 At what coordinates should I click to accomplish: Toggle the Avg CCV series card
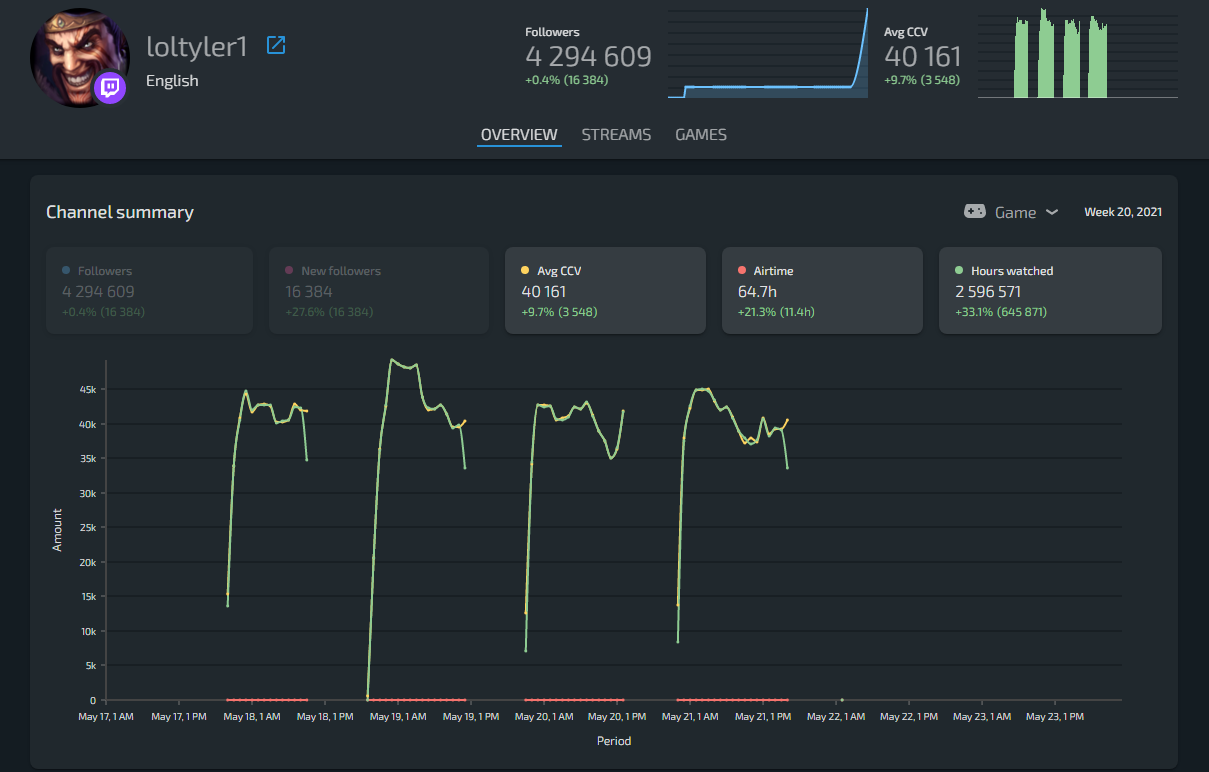(605, 291)
